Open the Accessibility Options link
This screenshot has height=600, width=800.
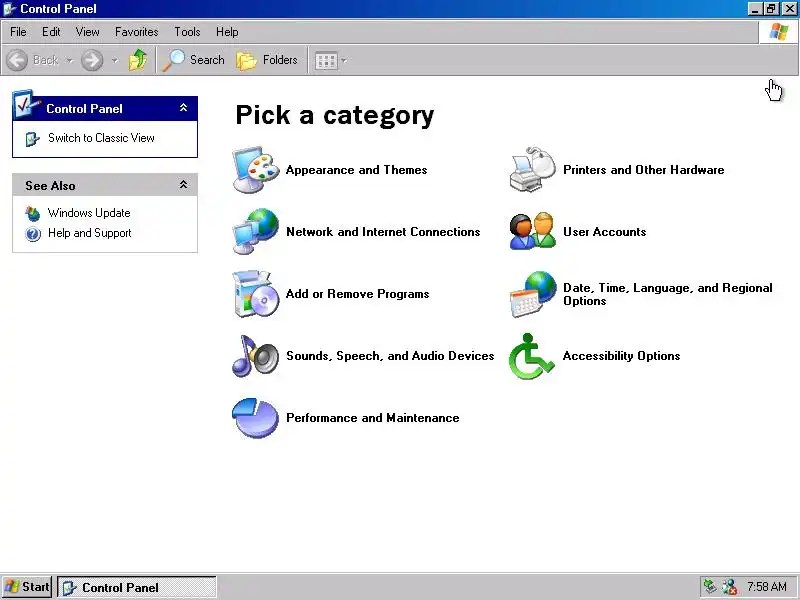[x=621, y=356]
